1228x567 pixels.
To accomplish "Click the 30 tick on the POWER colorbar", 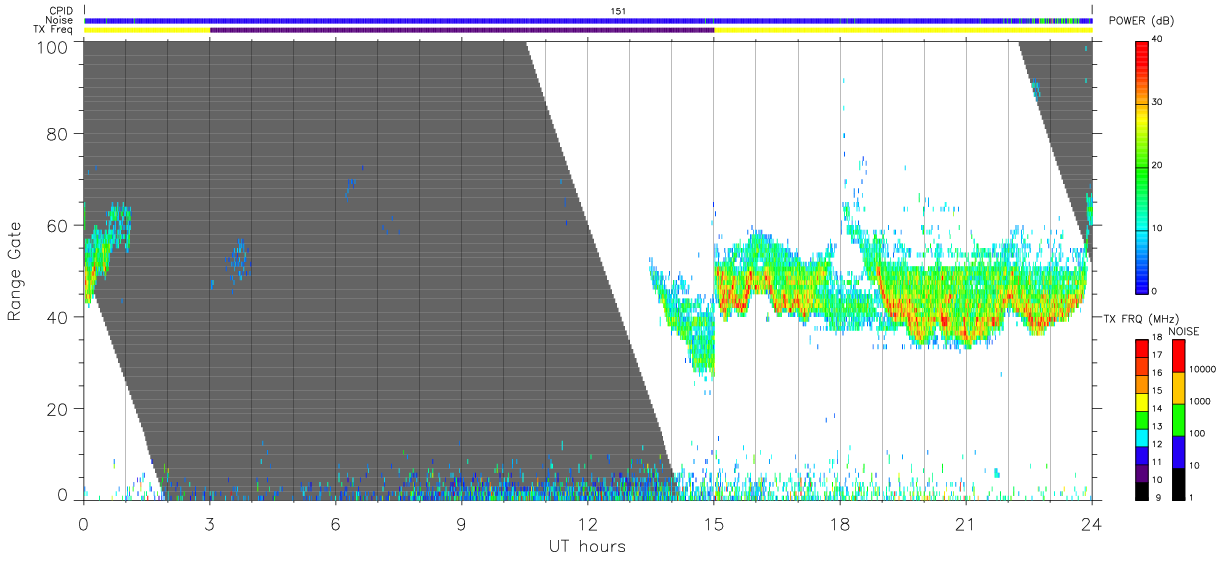I will point(1159,103).
